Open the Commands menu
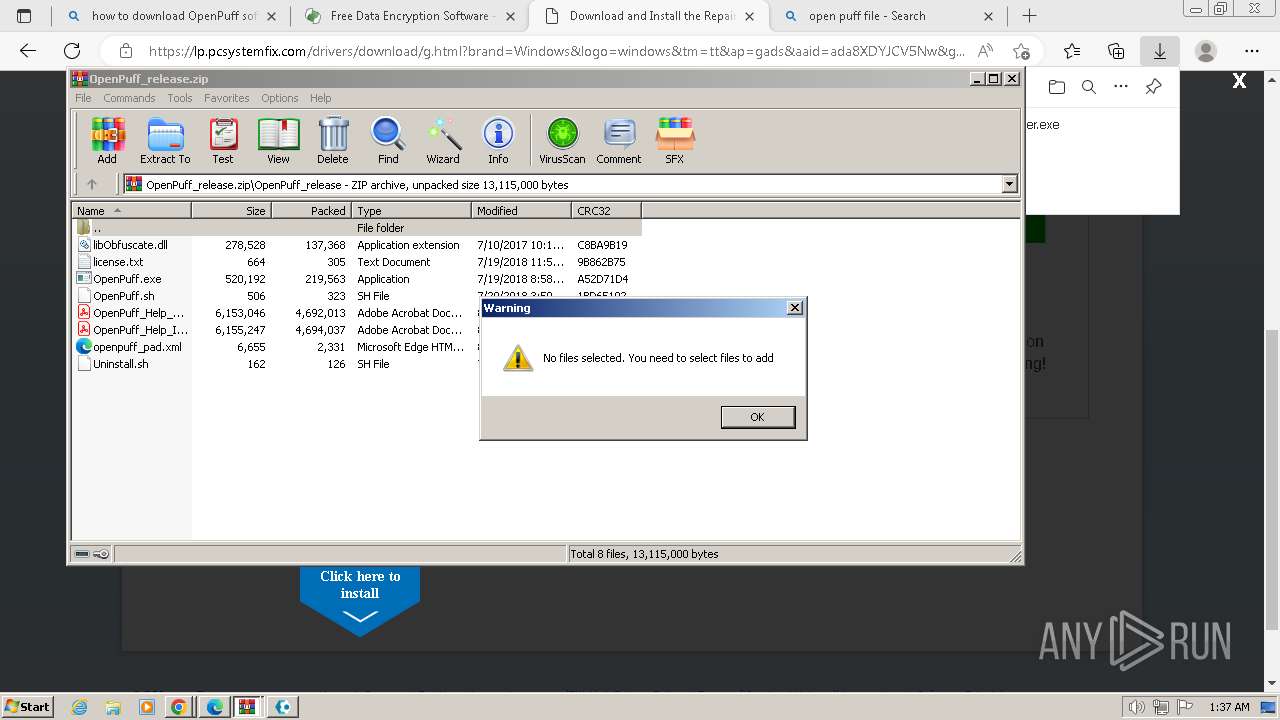The image size is (1280, 720). click(129, 98)
